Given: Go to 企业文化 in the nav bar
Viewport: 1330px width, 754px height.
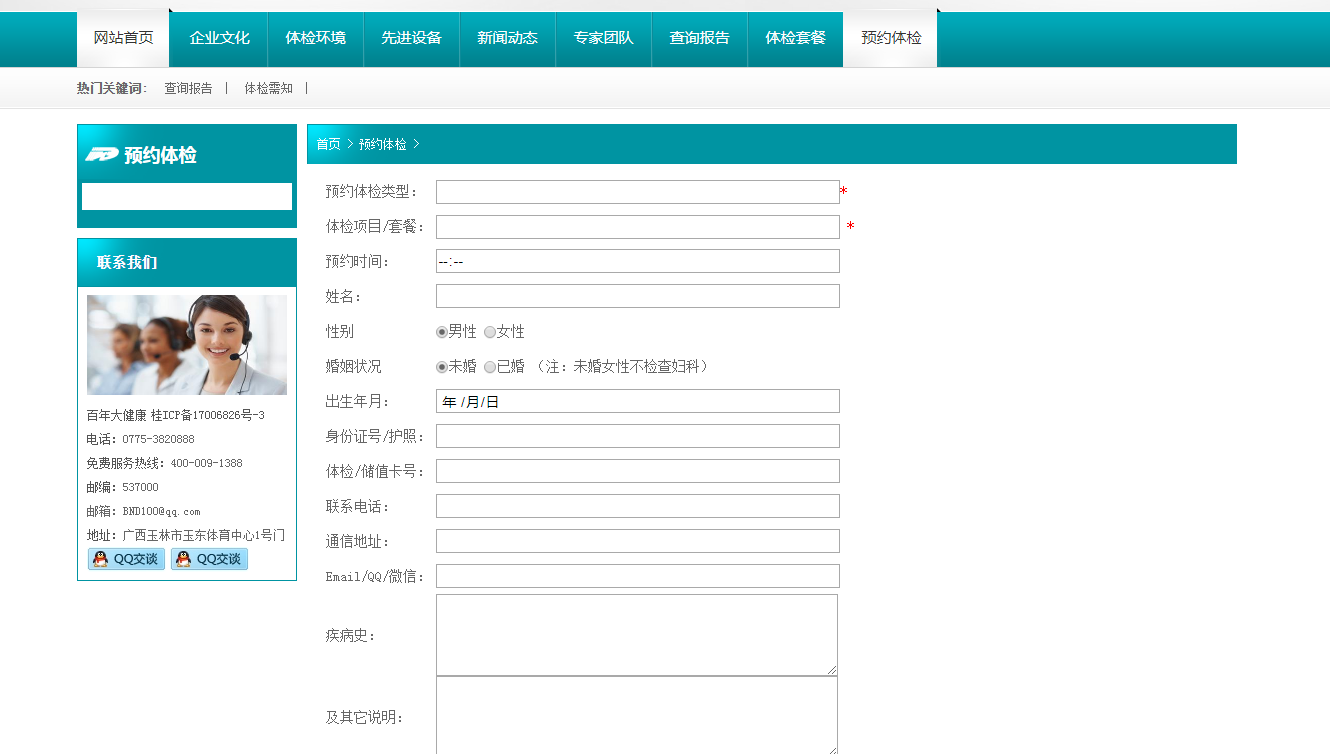Looking at the screenshot, I should click(219, 38).
